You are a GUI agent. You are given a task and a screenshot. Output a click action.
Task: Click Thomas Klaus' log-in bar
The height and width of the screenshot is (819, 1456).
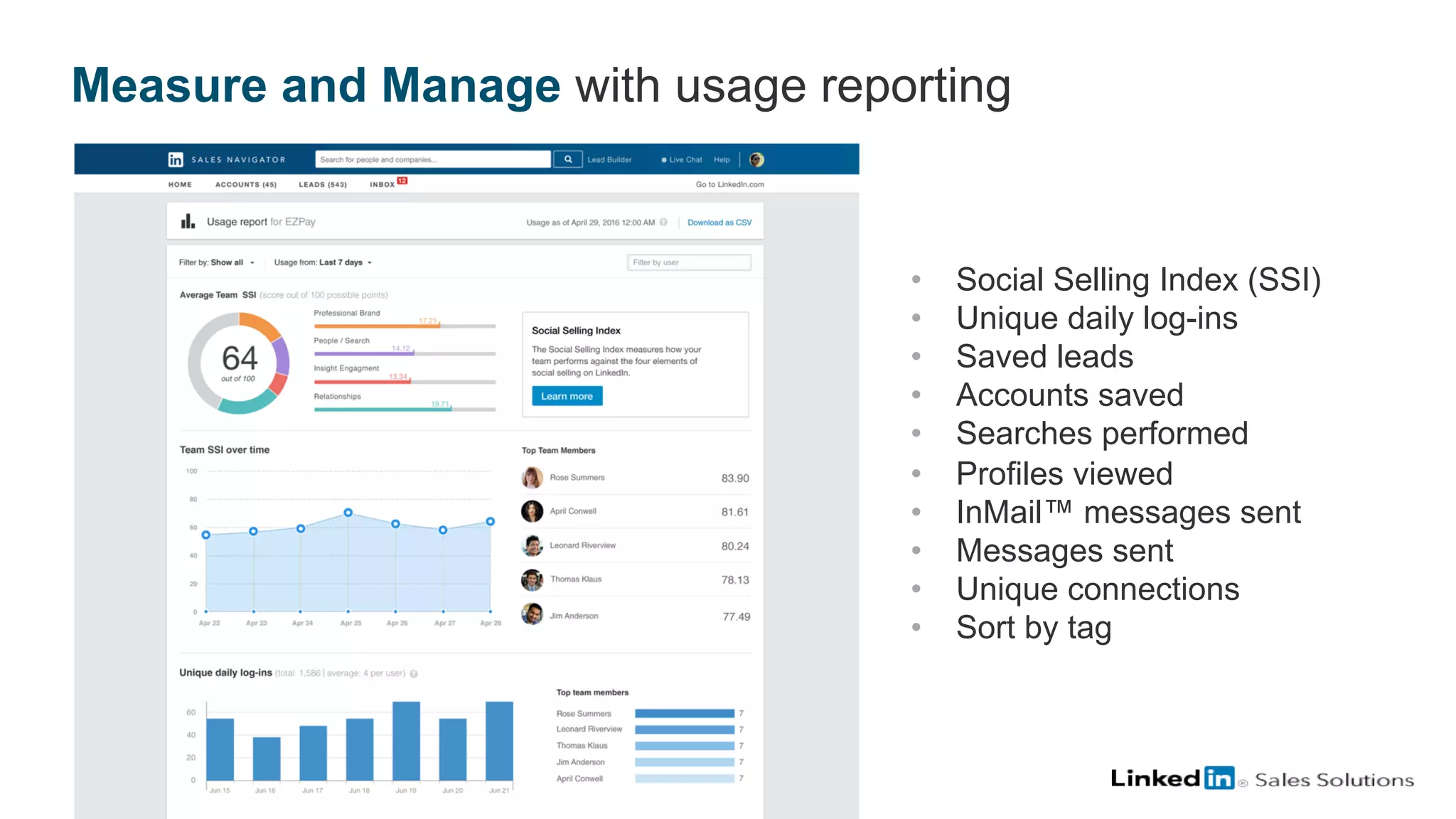pos(685,746)
